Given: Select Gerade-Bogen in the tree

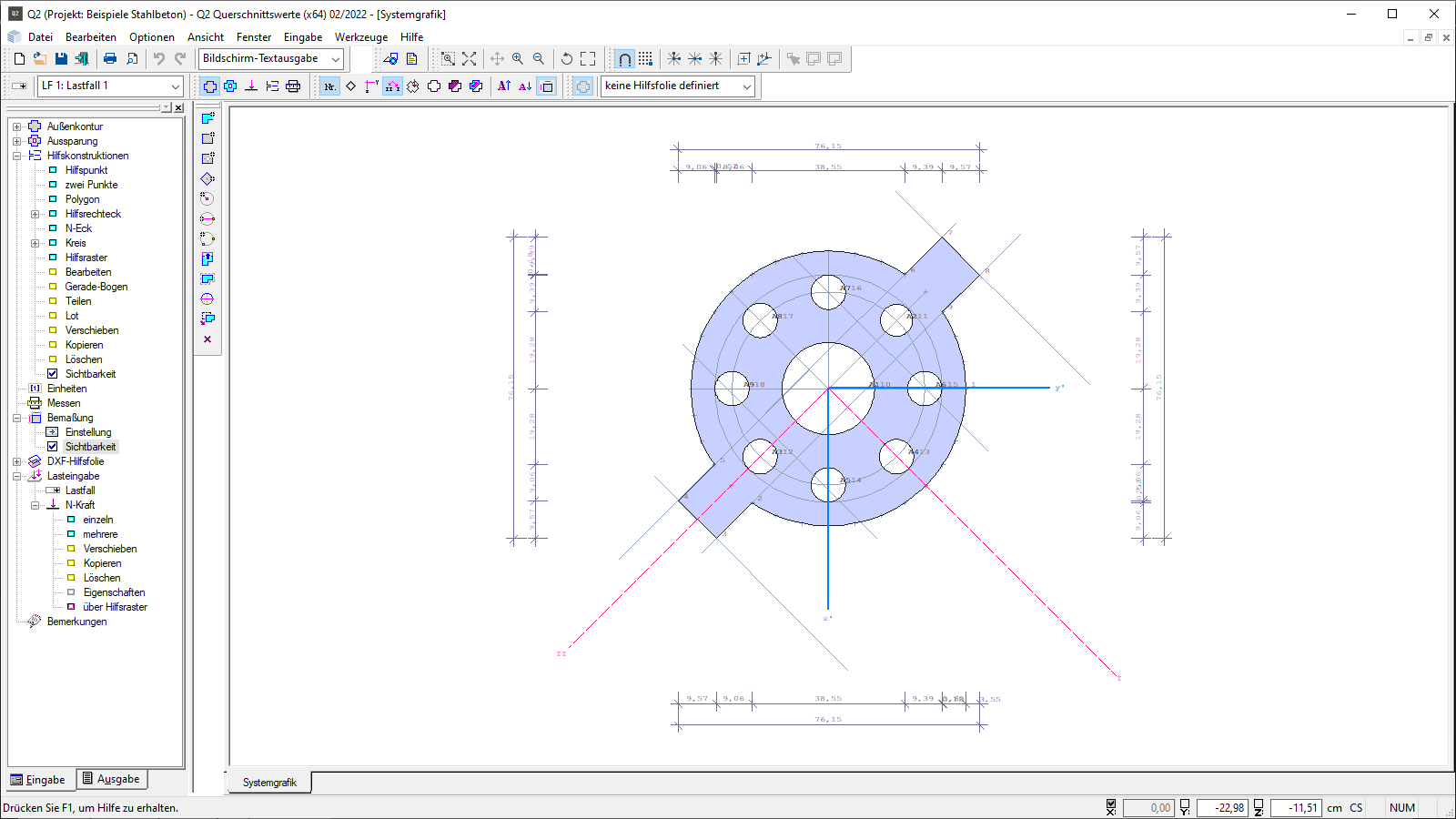Looking at the screenshot, I should [x=96, y=287].
